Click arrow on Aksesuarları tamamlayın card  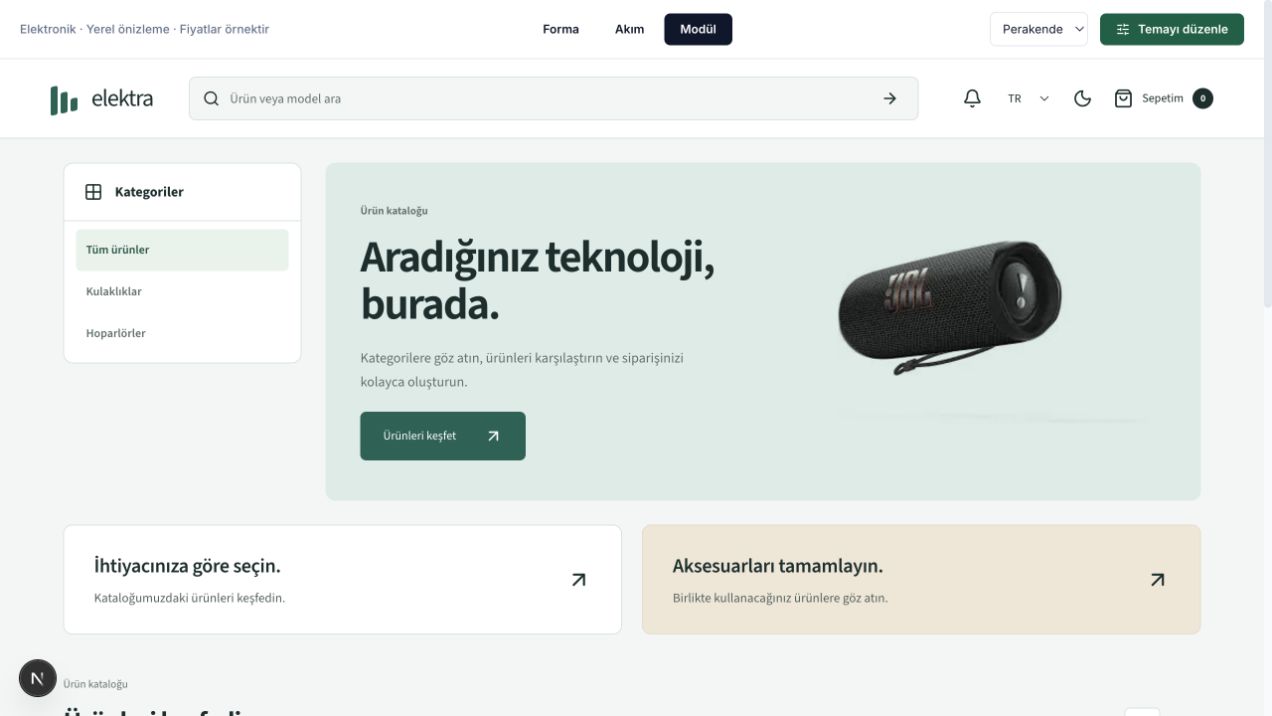click(1157, 579)
